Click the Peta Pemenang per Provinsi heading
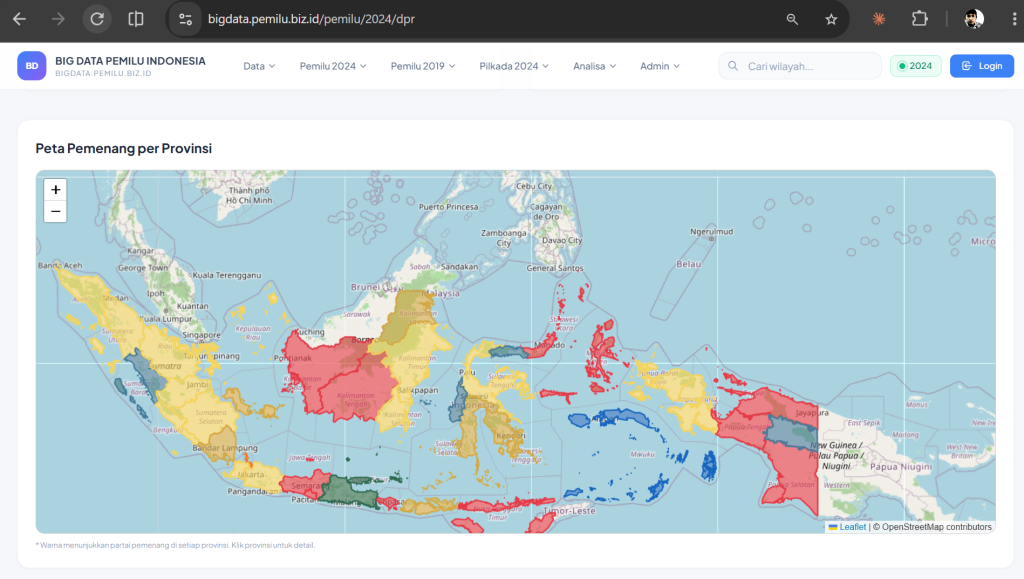The image size is (1024, 579). 123,148
